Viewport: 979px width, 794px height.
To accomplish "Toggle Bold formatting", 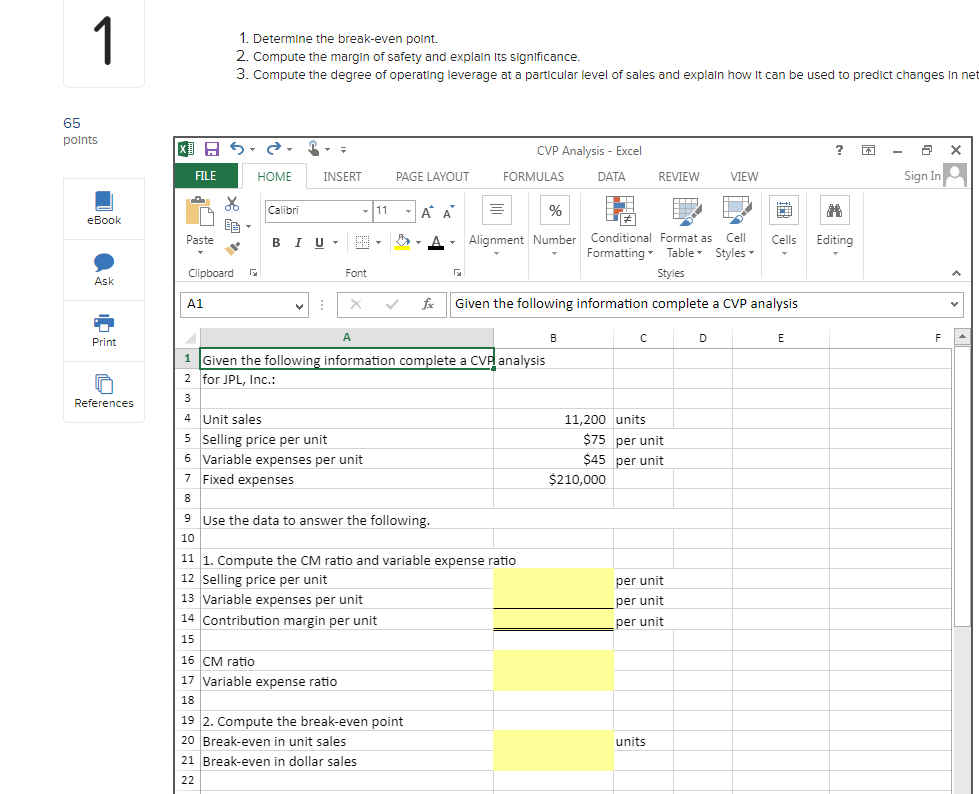I will click(x=276, y=244).
